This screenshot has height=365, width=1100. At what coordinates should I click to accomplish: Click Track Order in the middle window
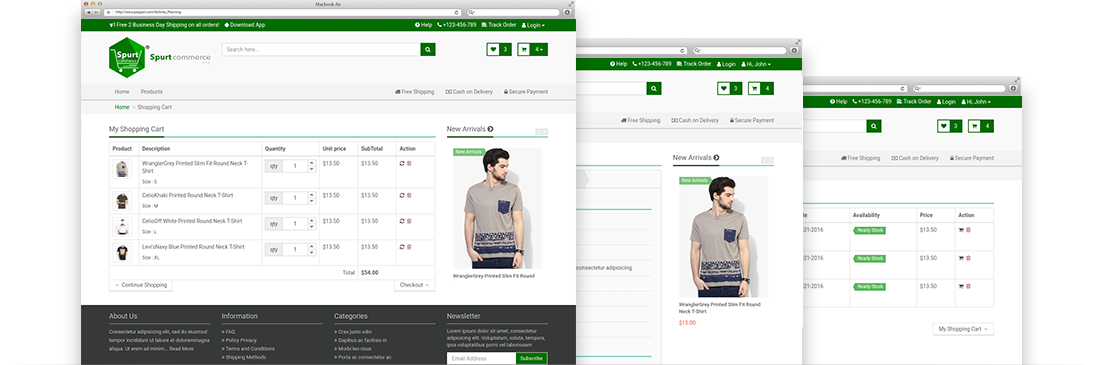click(694, 64)
